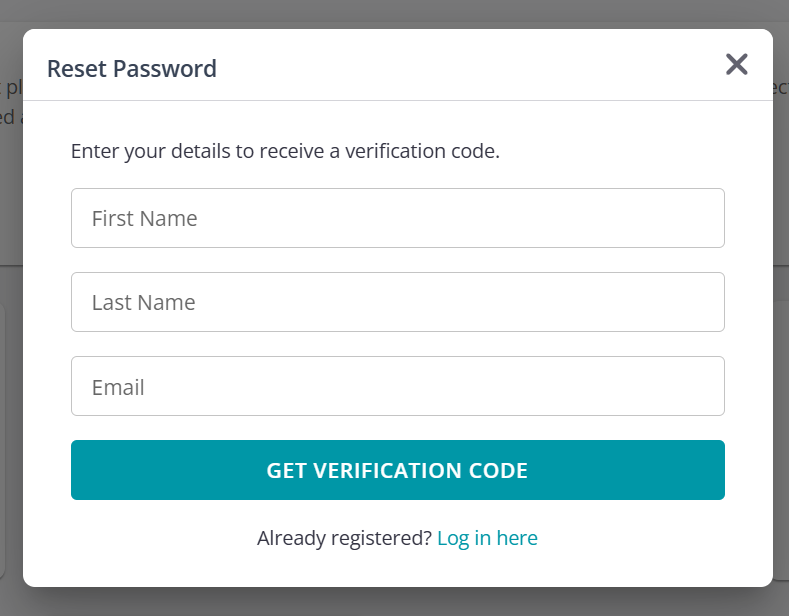This screenshot has height=616, width=789.
Task: Click the "Reset Password" dialog title
Action: tap(132, 69)
